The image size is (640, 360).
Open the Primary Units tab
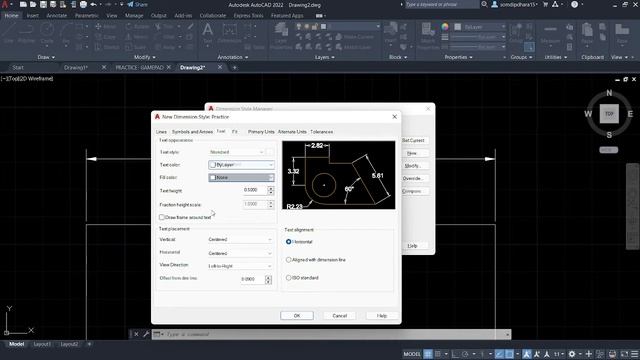[261, 132]
